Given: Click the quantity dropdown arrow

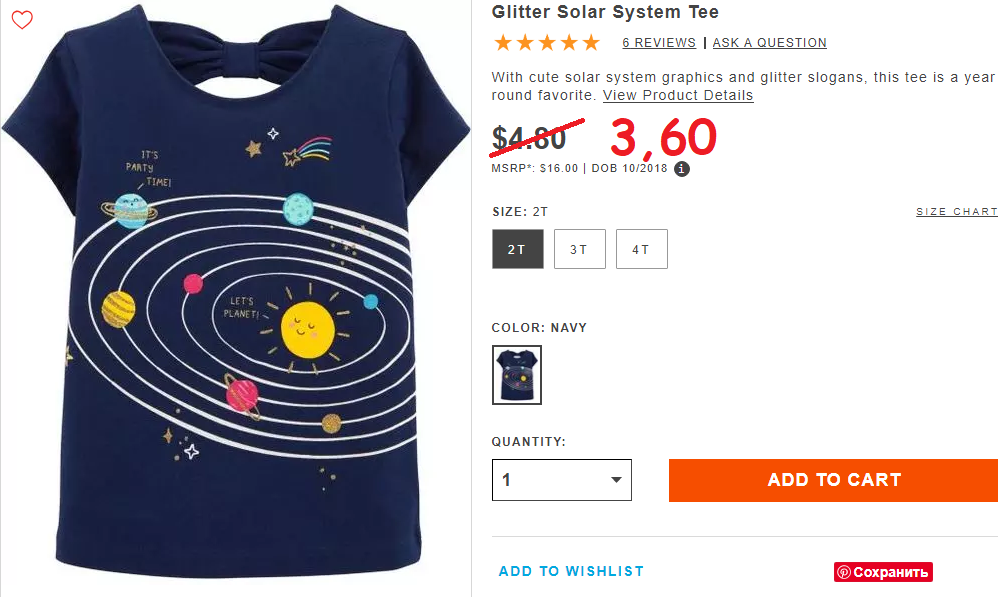Looking at the screenshot, I should (x=615, y=480).
